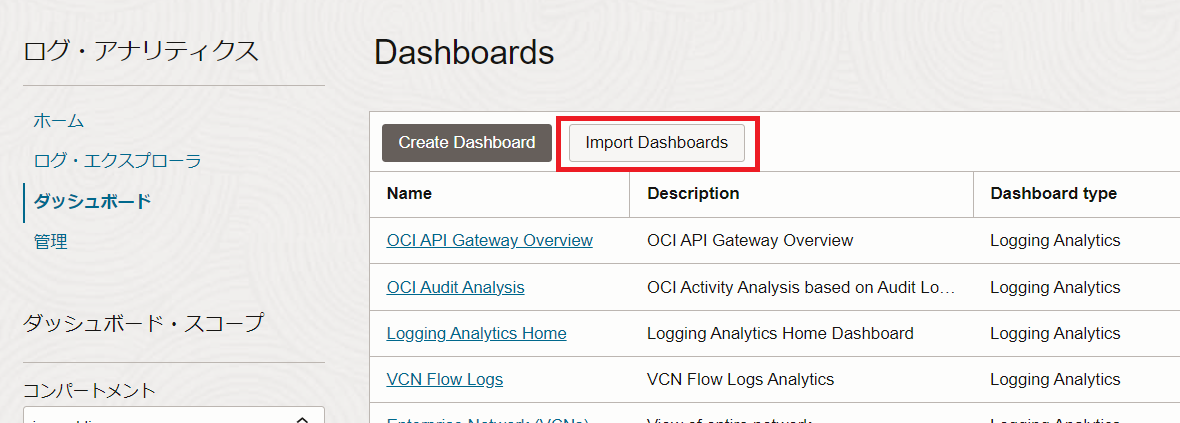Open ログ・エクスプローラ from the sidebar
Image resolution: width=1180 pixels, height=423 pixels.
click(118, 161)
